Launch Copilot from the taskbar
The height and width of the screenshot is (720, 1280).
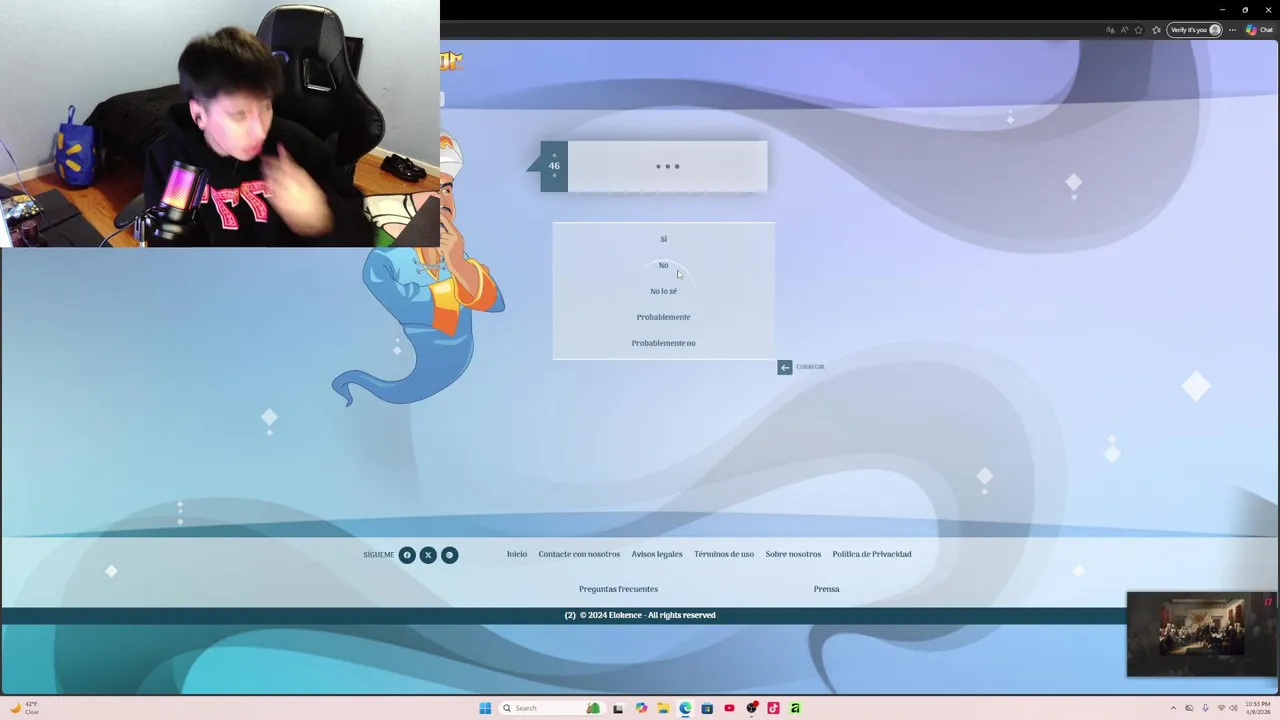(641, 708)
